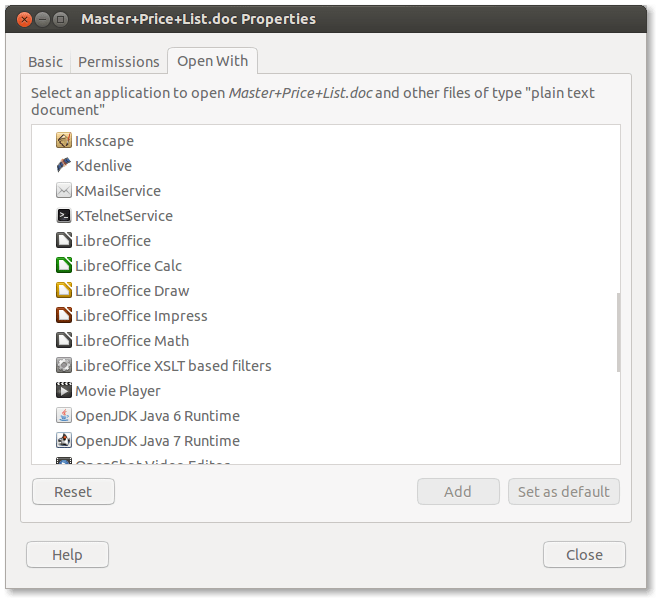Choose KTelnetService entry
This screenshot has width=656, height=598.
coord(325,216)
